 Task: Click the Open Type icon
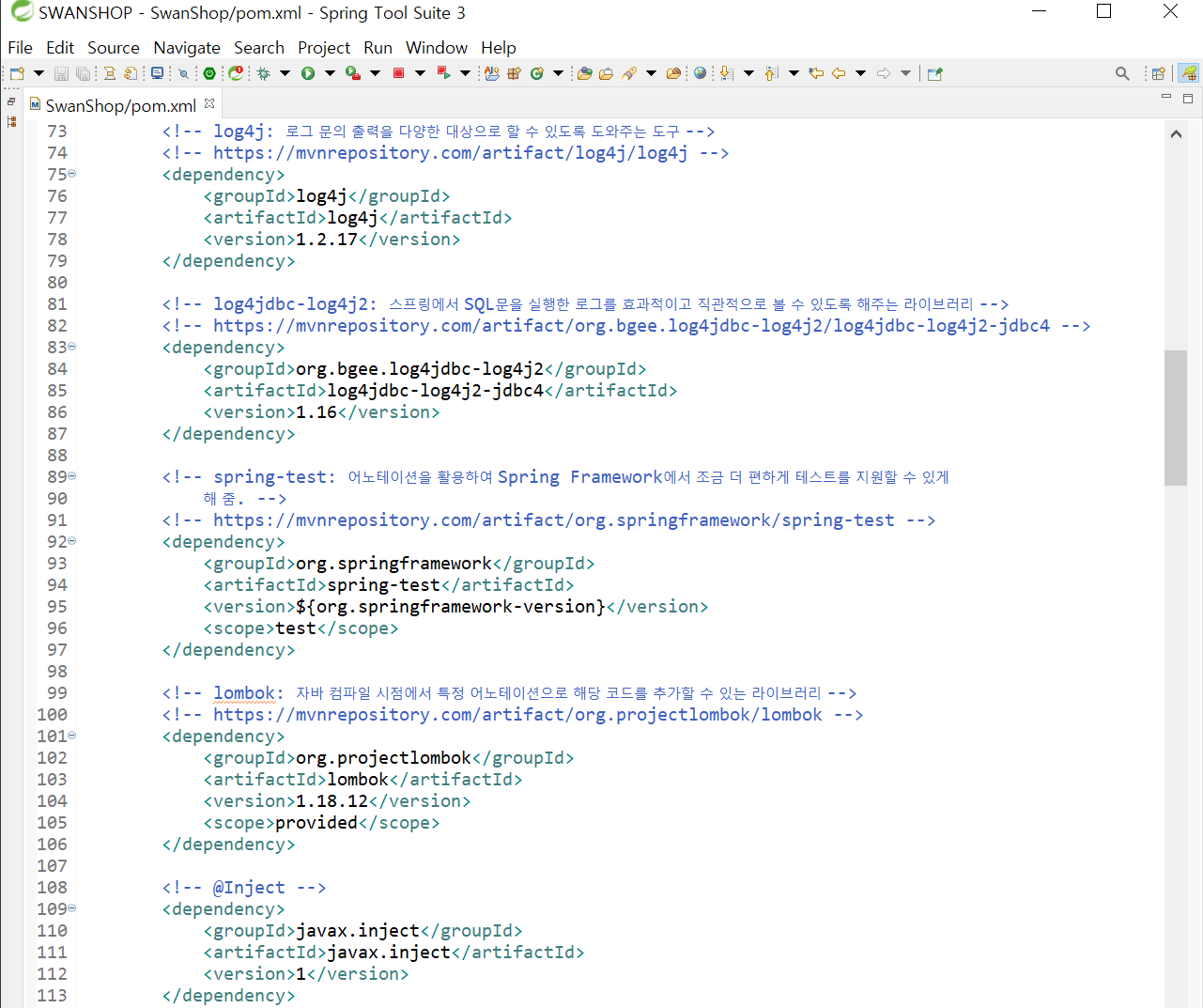click(585, 73)
